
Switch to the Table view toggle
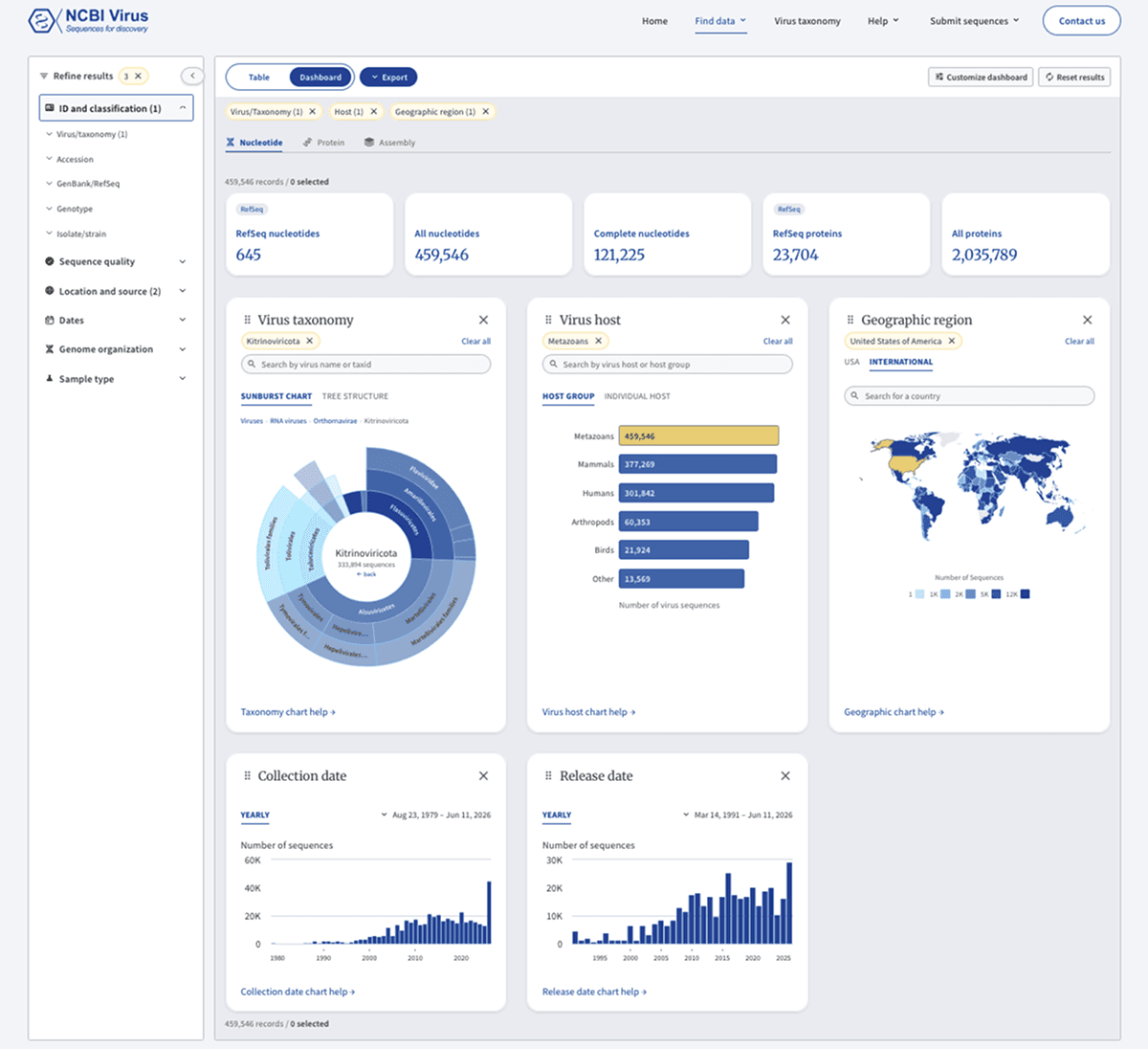pyautogui.click(x=259, y=78)
